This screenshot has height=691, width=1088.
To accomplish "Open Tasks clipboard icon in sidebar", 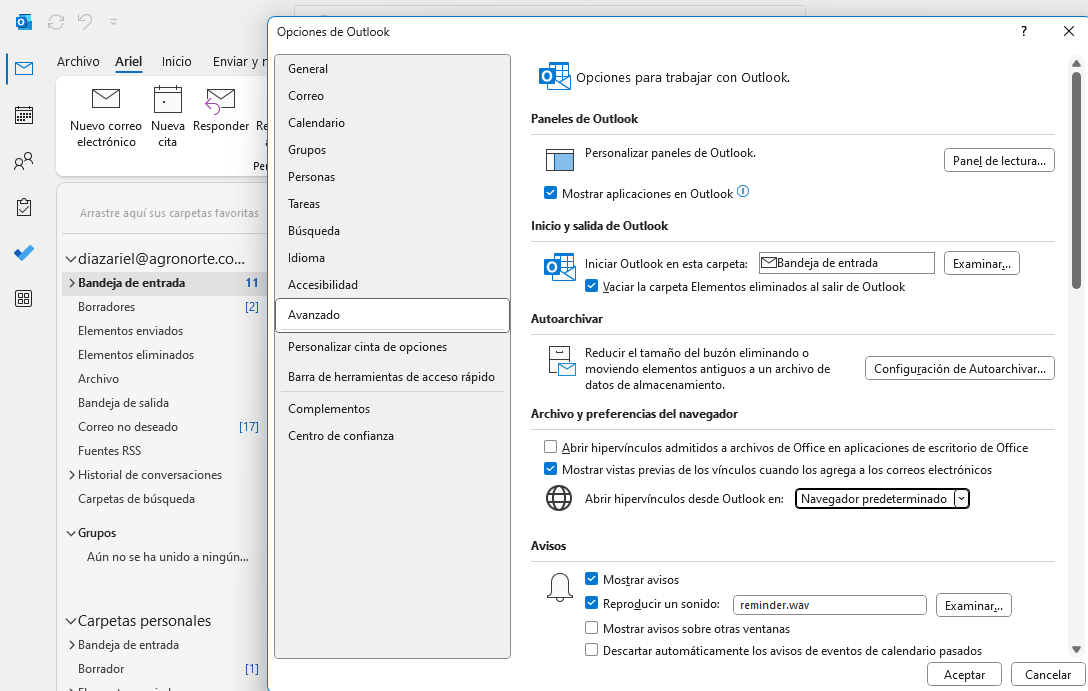I will [24, 207].
